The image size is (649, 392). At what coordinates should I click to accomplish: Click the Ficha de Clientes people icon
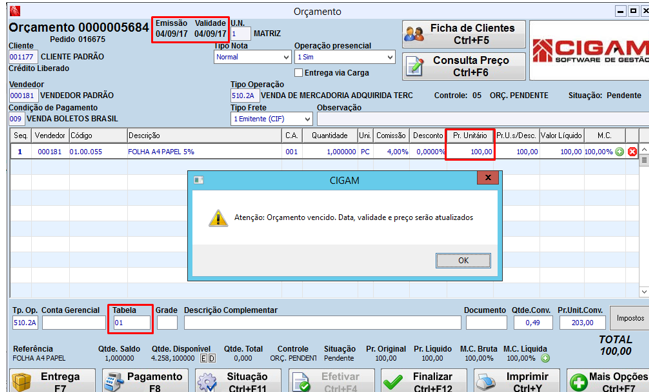click(414, 34)
